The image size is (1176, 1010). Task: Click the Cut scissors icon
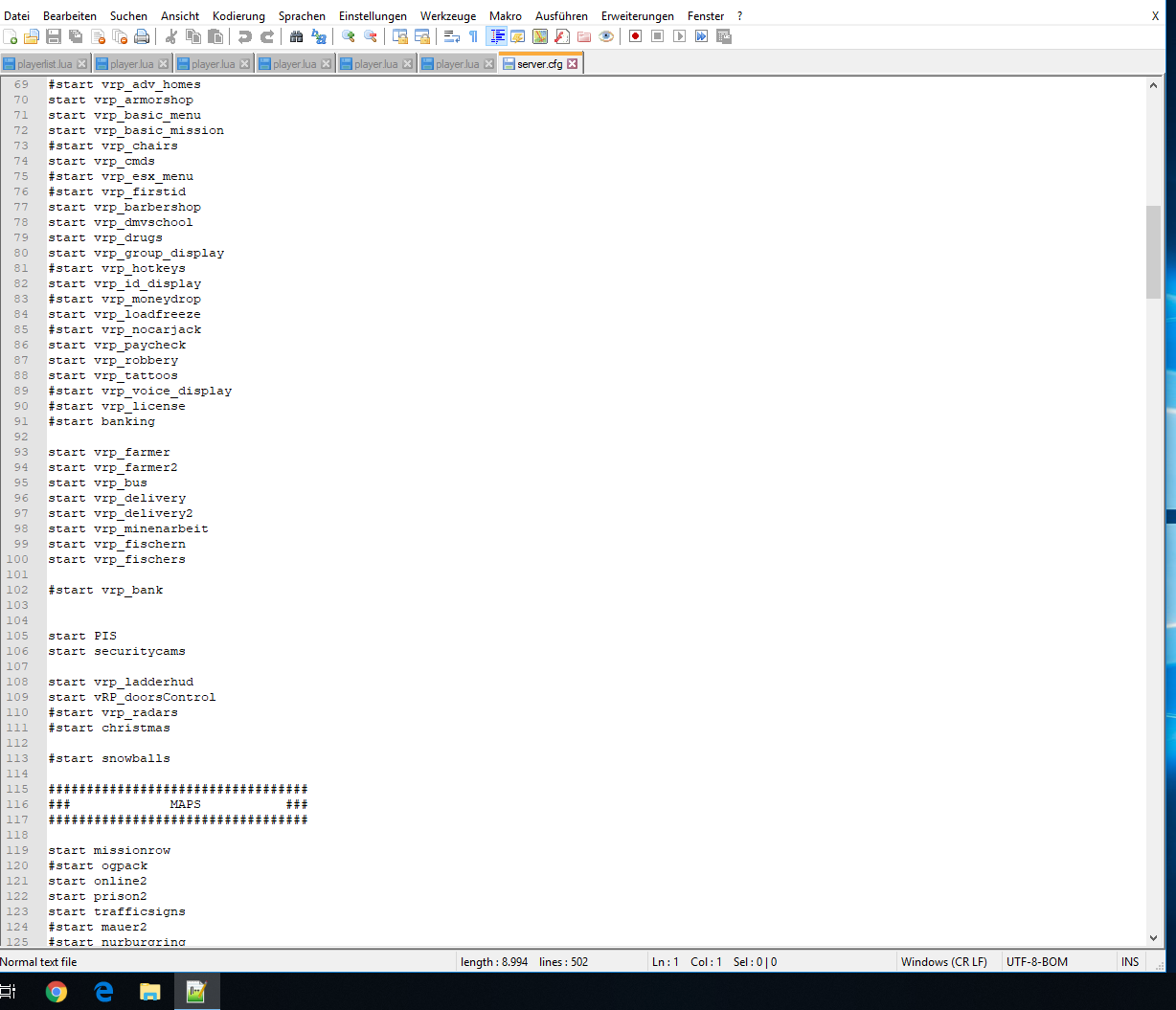pos(171,36)
